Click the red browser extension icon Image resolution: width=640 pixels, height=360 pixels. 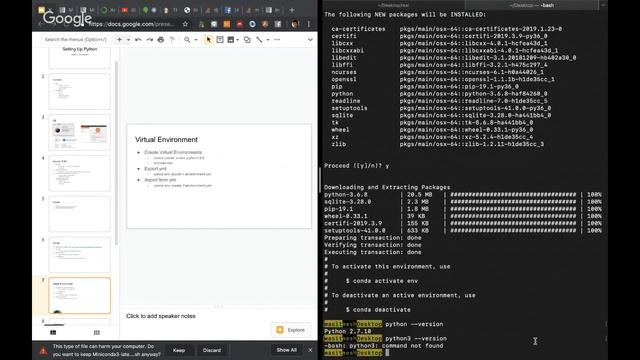pos(240,24)
